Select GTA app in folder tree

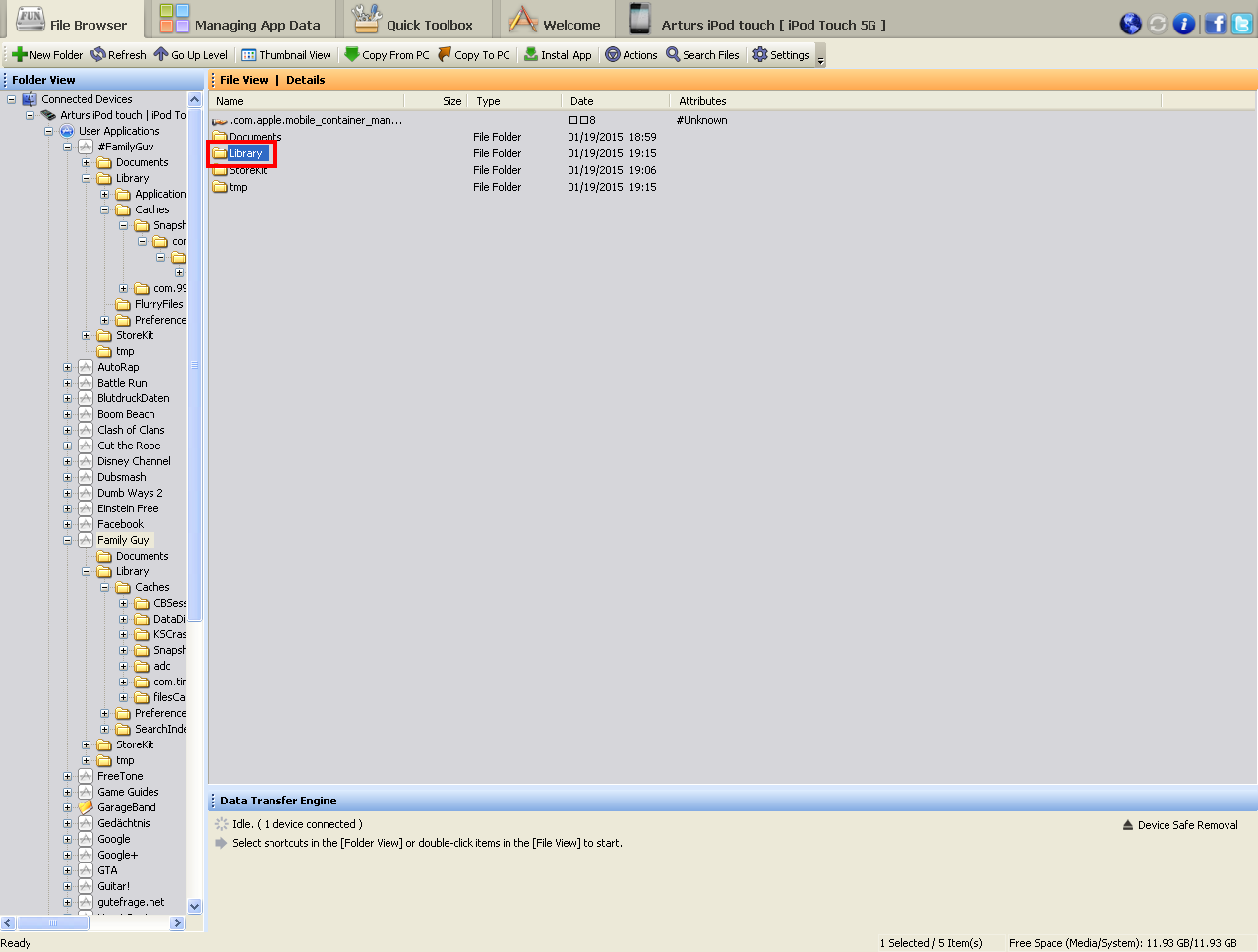[x=107, y=870]
